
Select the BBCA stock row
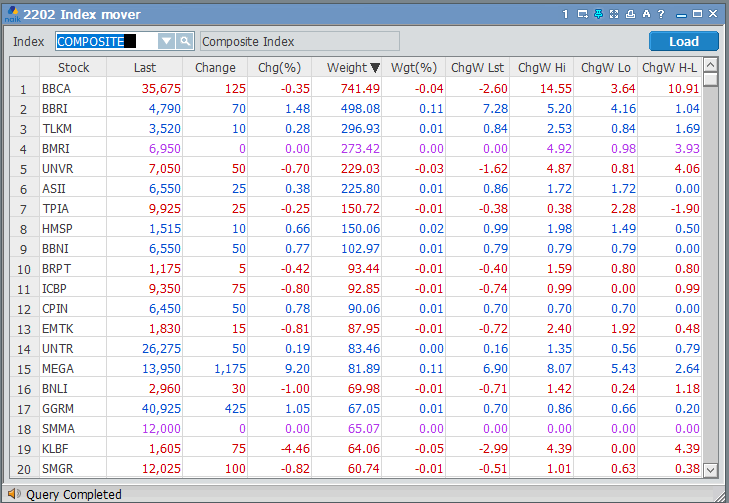tap(56, 89)
